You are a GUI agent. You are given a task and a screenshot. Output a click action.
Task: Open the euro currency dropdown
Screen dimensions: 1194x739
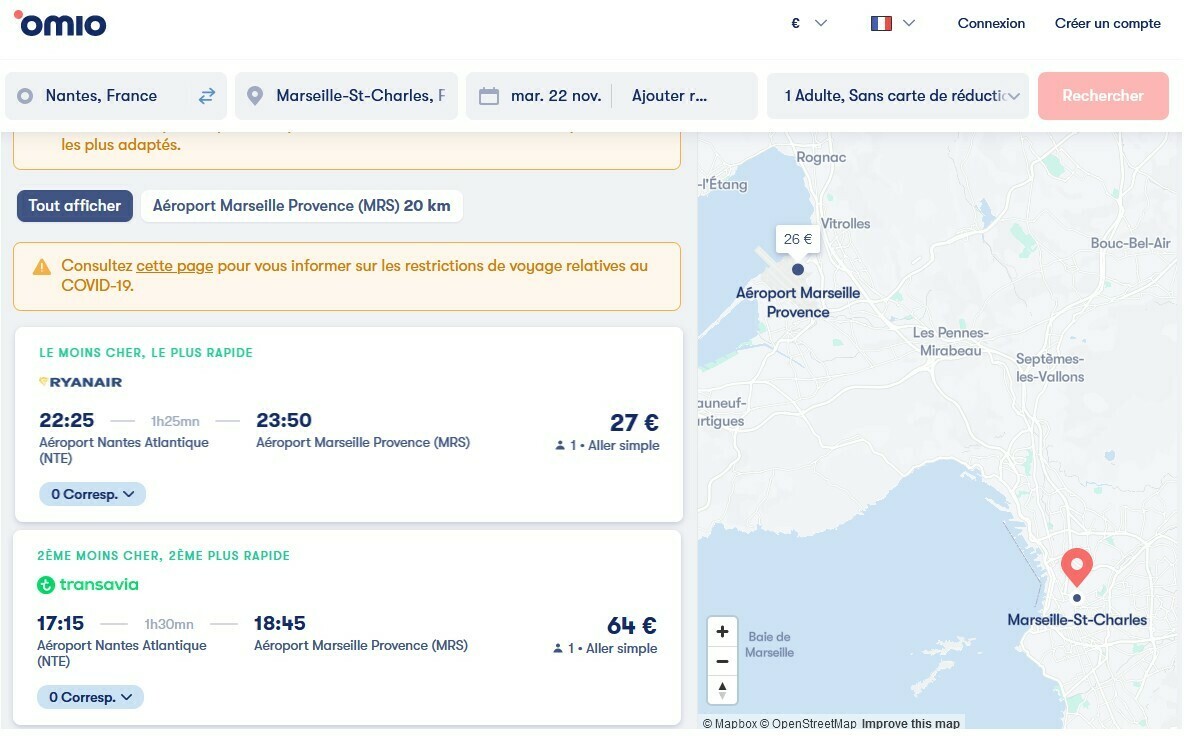pos(808,23)
